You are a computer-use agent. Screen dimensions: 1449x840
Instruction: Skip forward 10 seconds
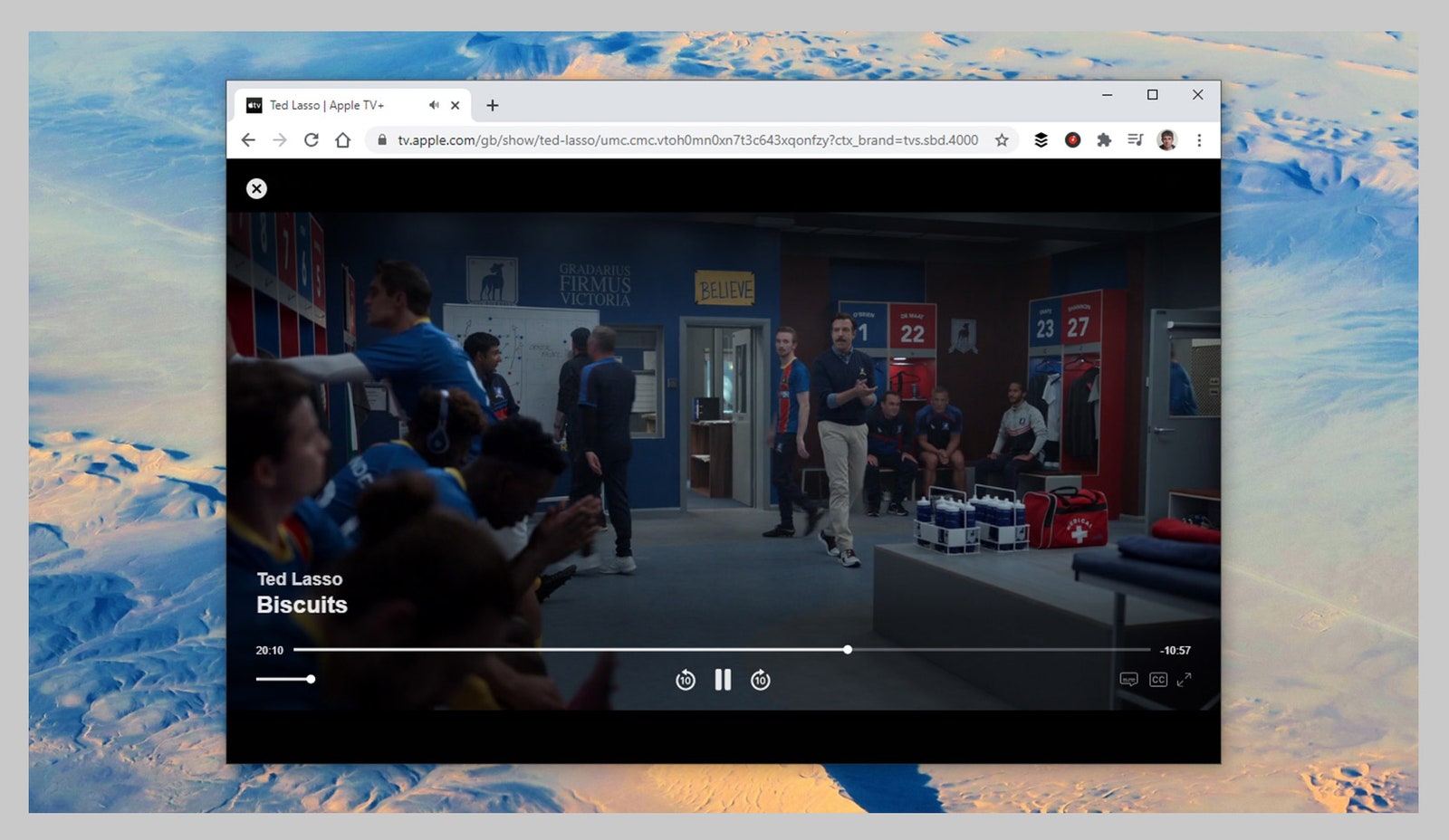point(761,680)
